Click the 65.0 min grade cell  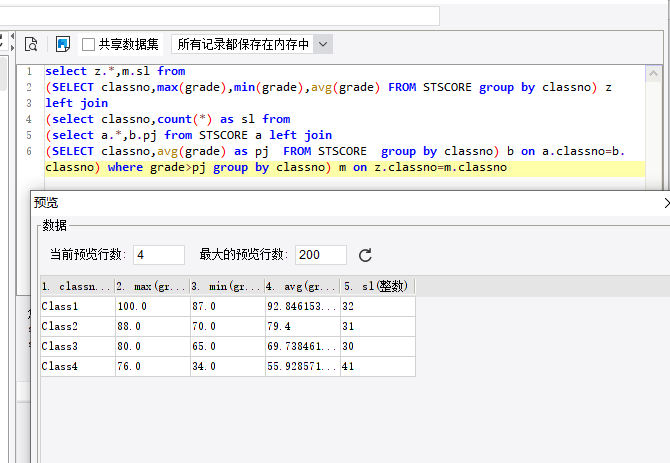pos(228,346)
